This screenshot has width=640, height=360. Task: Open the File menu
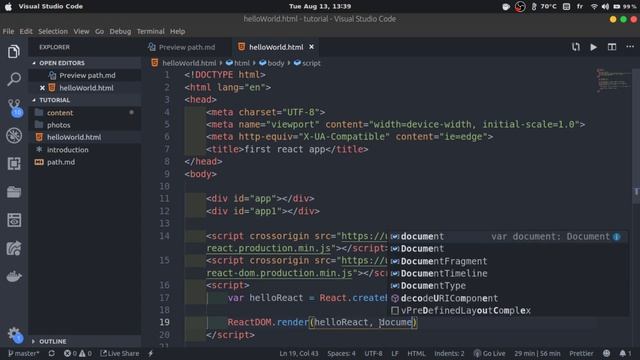tap(8, 31)
